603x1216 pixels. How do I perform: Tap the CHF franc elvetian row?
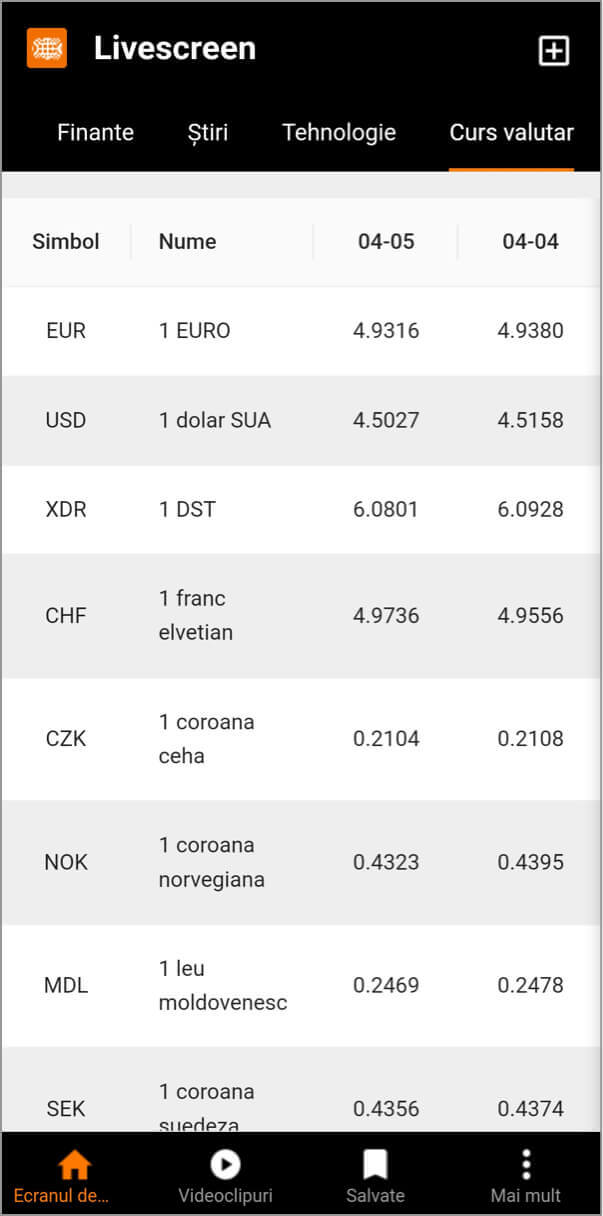301,616
